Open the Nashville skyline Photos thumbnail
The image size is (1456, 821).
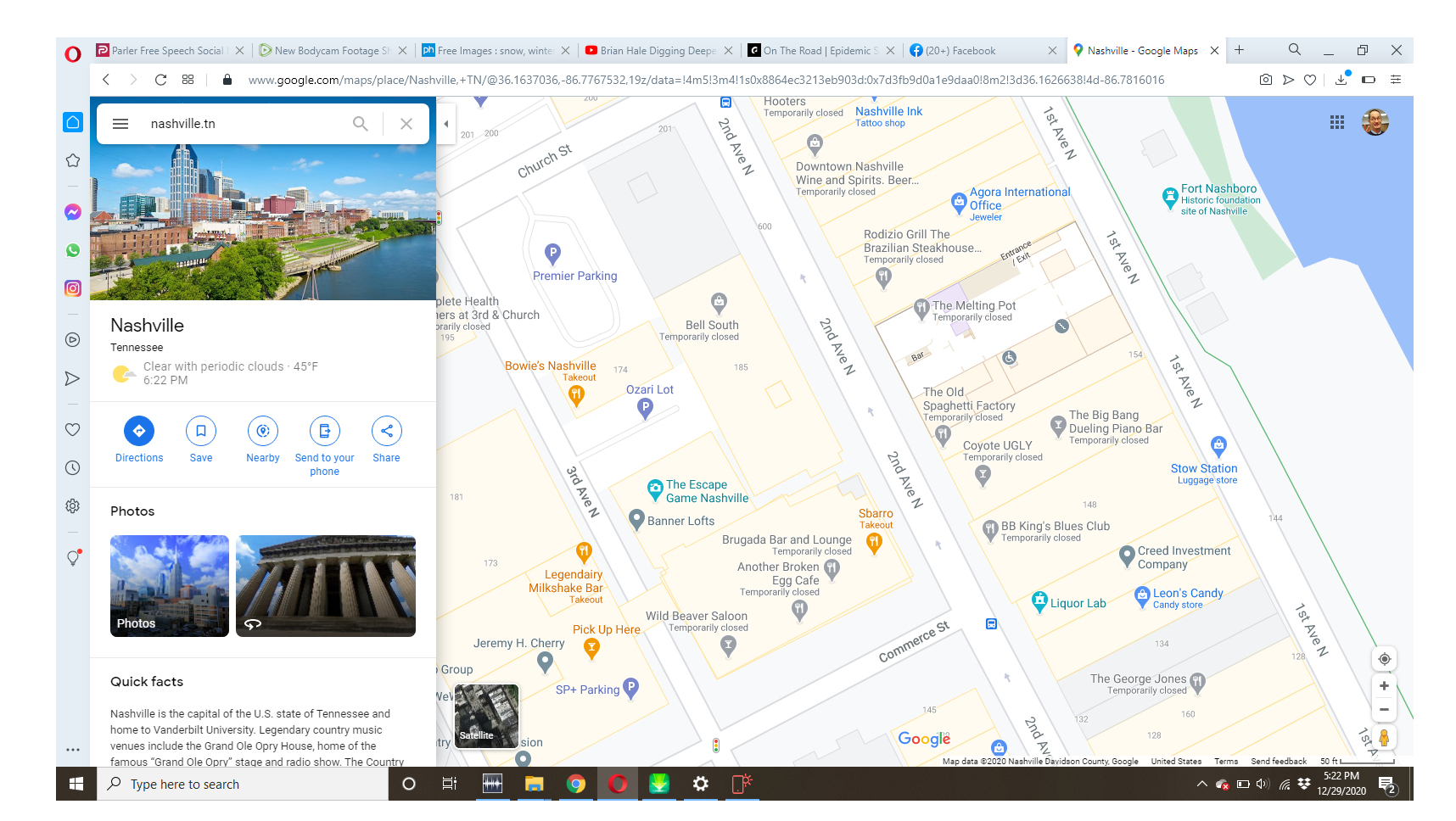pos(170,586)
